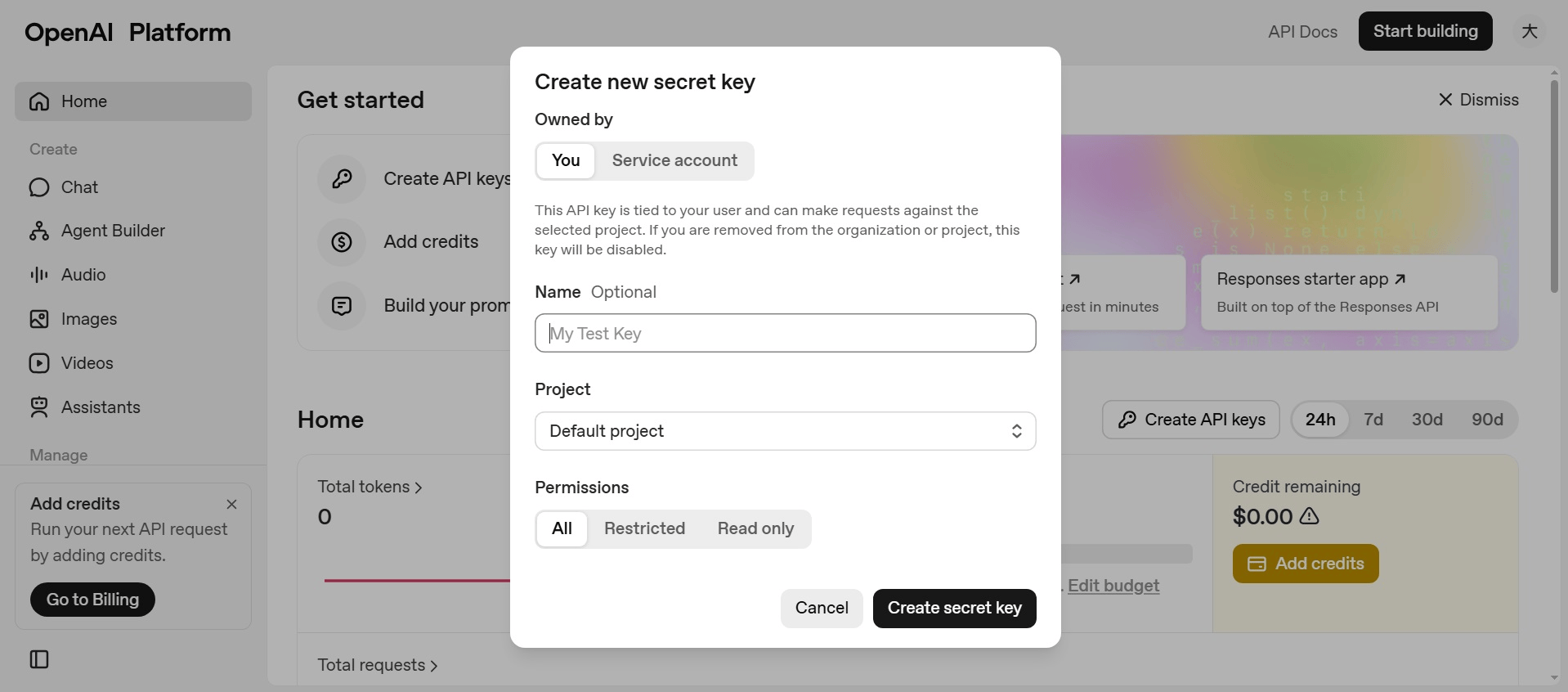Select Service account as key owner
The height and width of the screenshot is (692, 1568).
coord(674,161)
